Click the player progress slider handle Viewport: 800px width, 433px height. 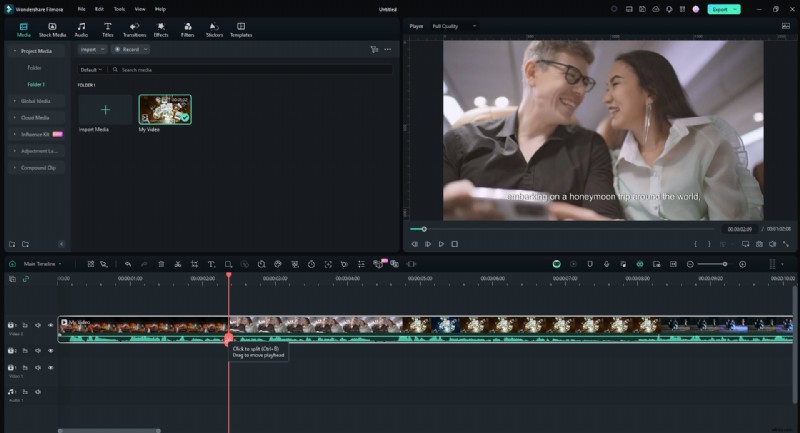[423, 229]
